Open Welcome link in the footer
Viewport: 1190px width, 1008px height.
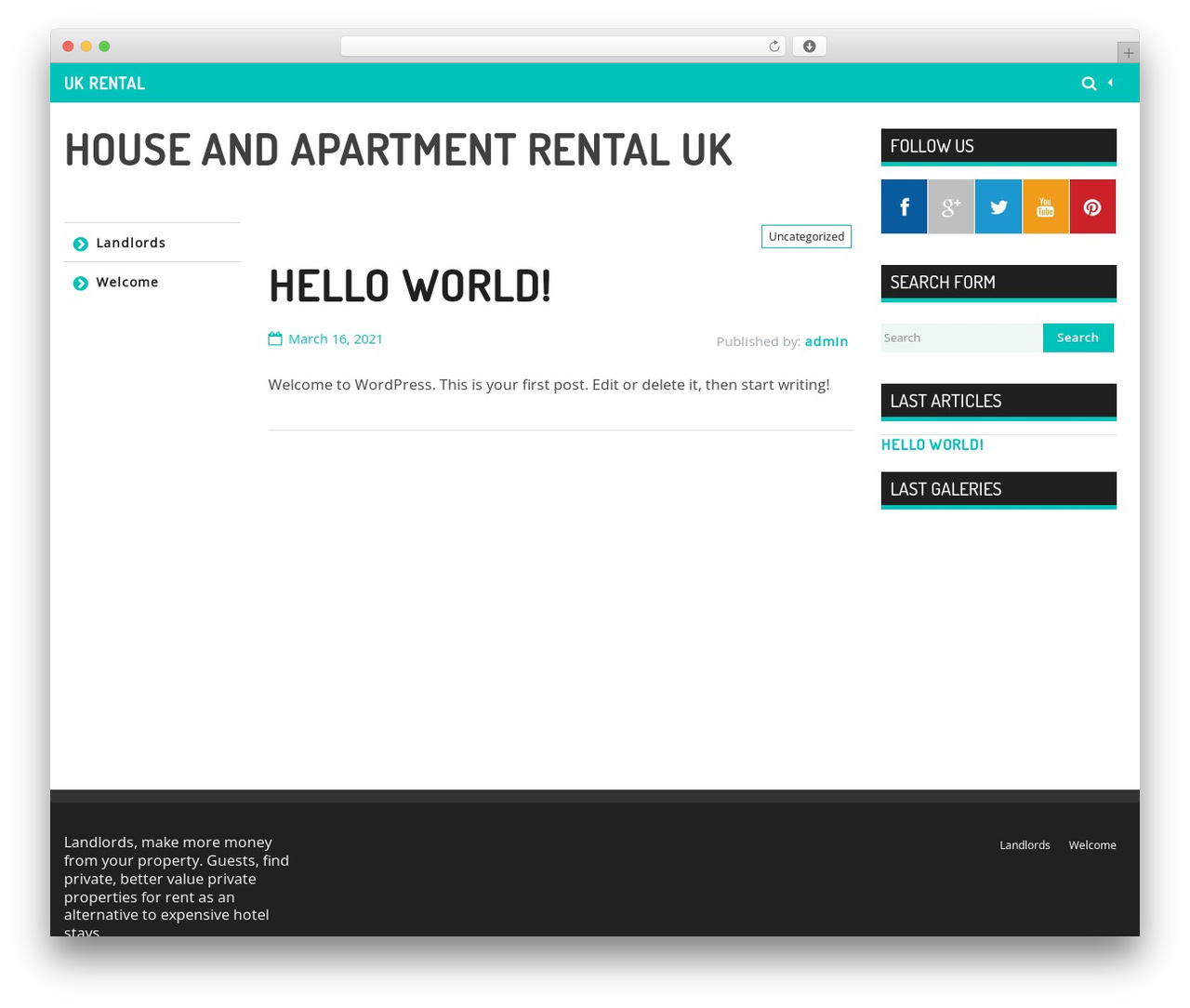tap(1092, 845)
